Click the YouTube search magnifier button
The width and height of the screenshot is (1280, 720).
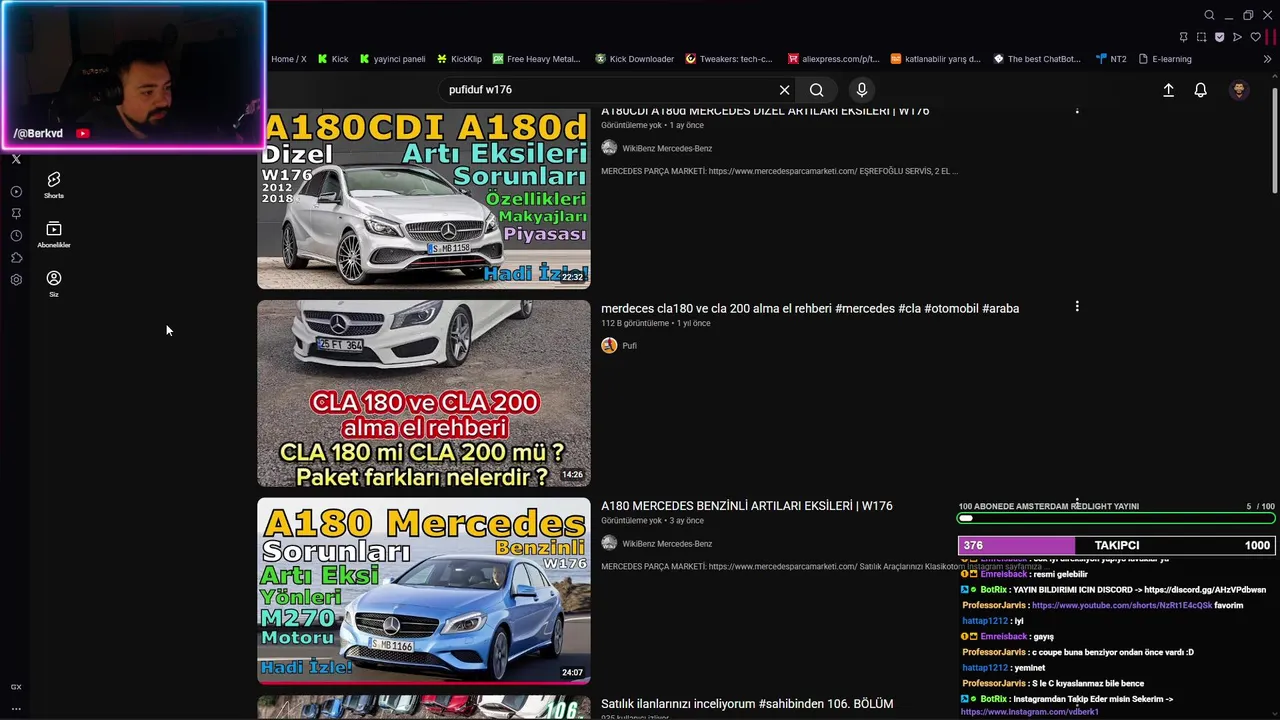click(817, 90)
